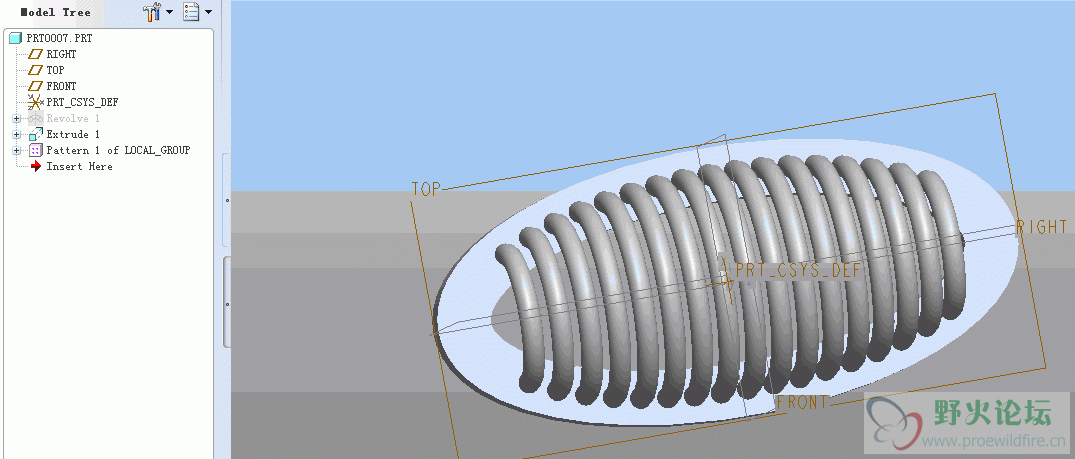Click the FRONT plane label in viewport
Image resolution: width=1075 pixels, height=459 pixels.
[x=802, y=402]
